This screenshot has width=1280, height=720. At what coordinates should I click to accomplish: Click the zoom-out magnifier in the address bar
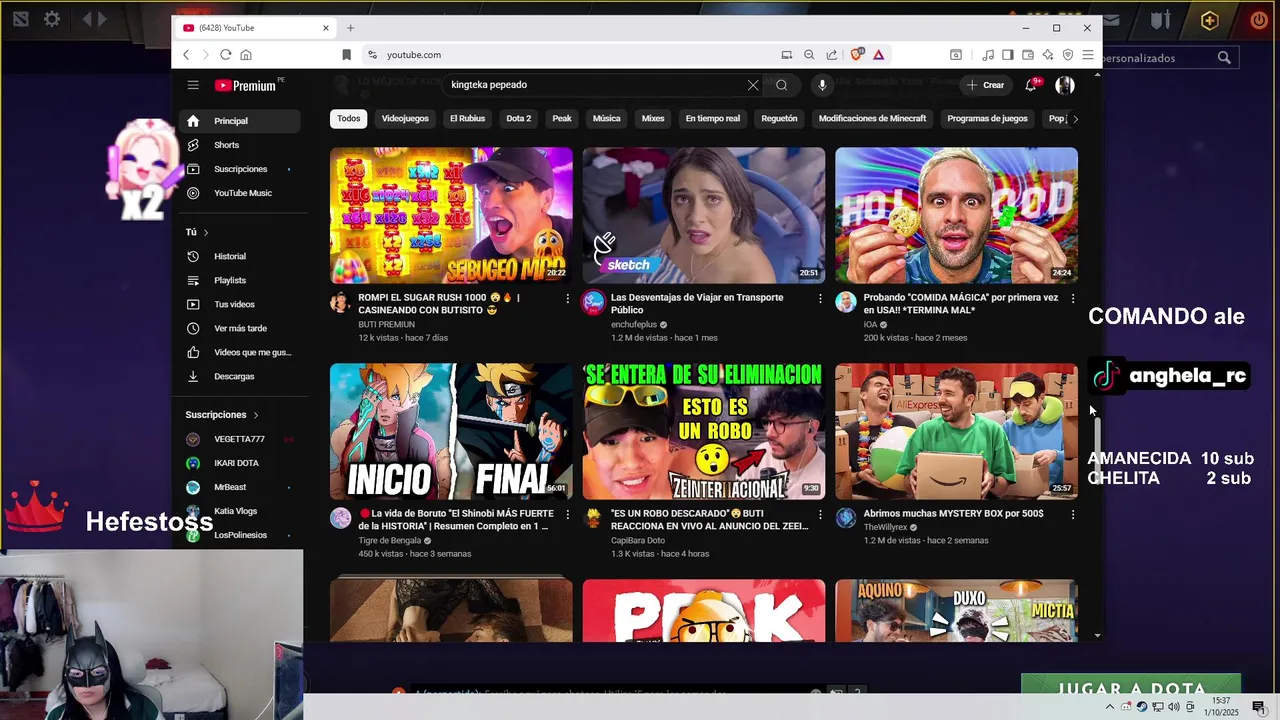tap(809, 55)
